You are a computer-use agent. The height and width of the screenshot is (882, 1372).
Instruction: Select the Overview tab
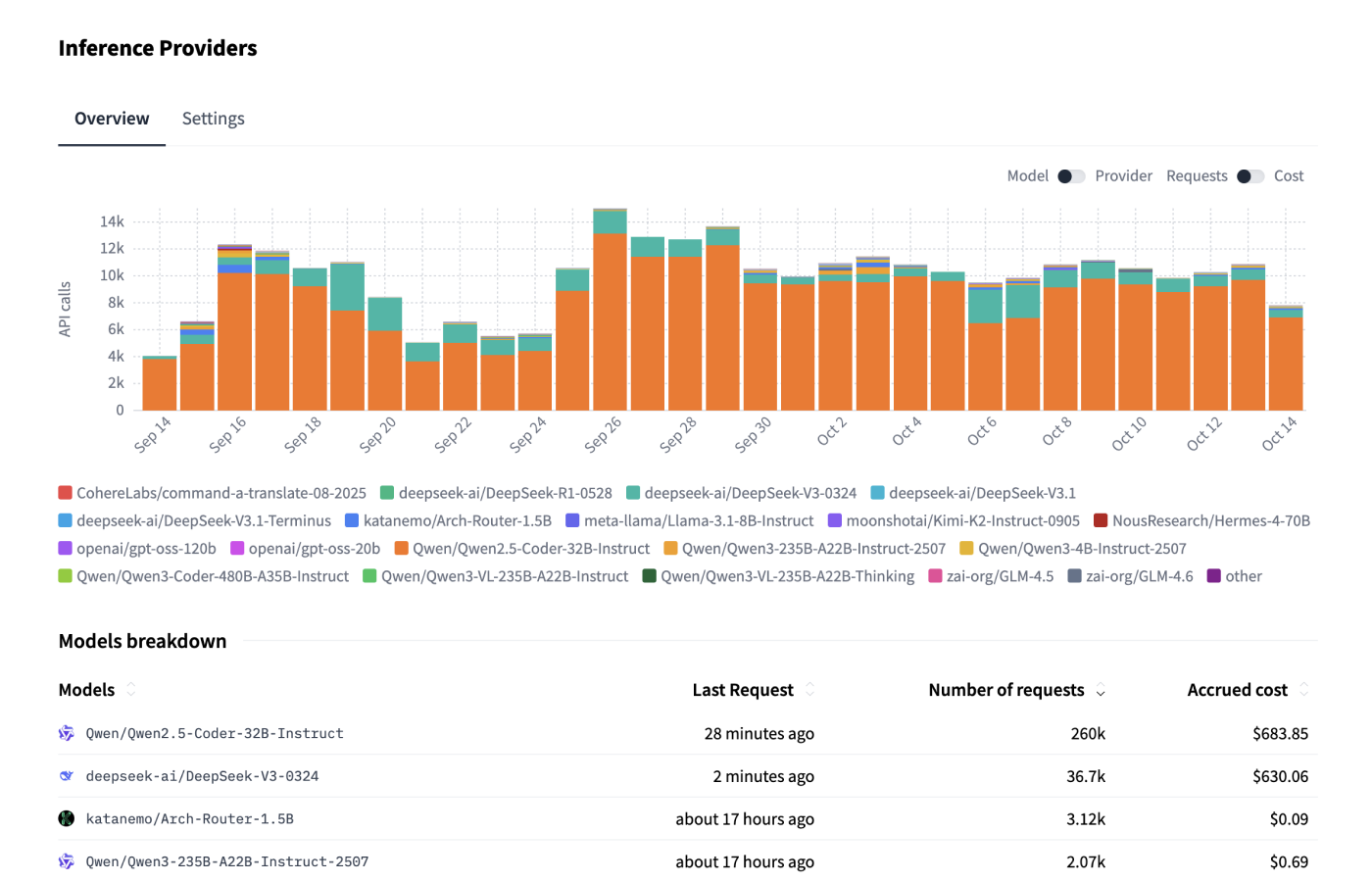tap(112, 119)
